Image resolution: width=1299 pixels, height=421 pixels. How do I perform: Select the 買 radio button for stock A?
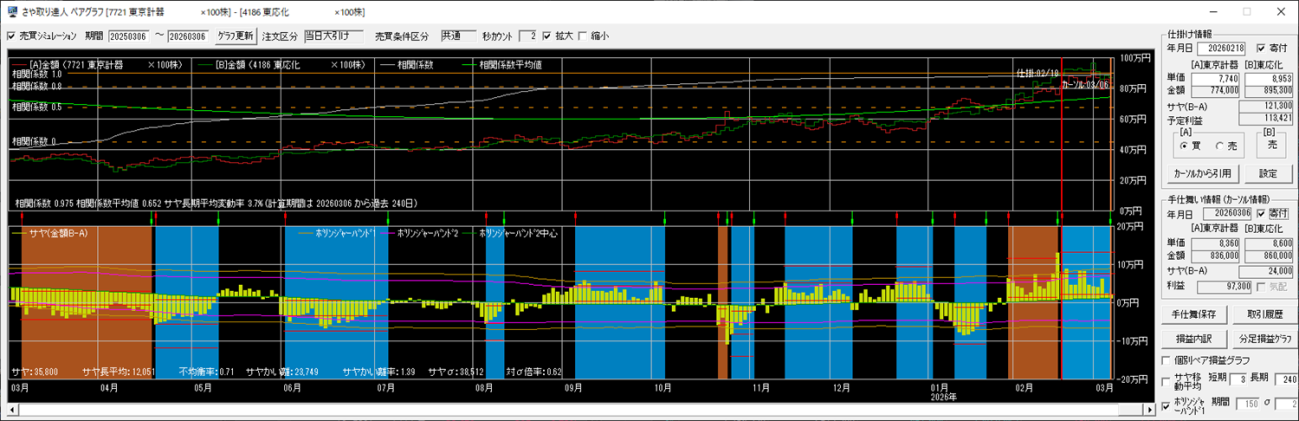pos(1185,145)
